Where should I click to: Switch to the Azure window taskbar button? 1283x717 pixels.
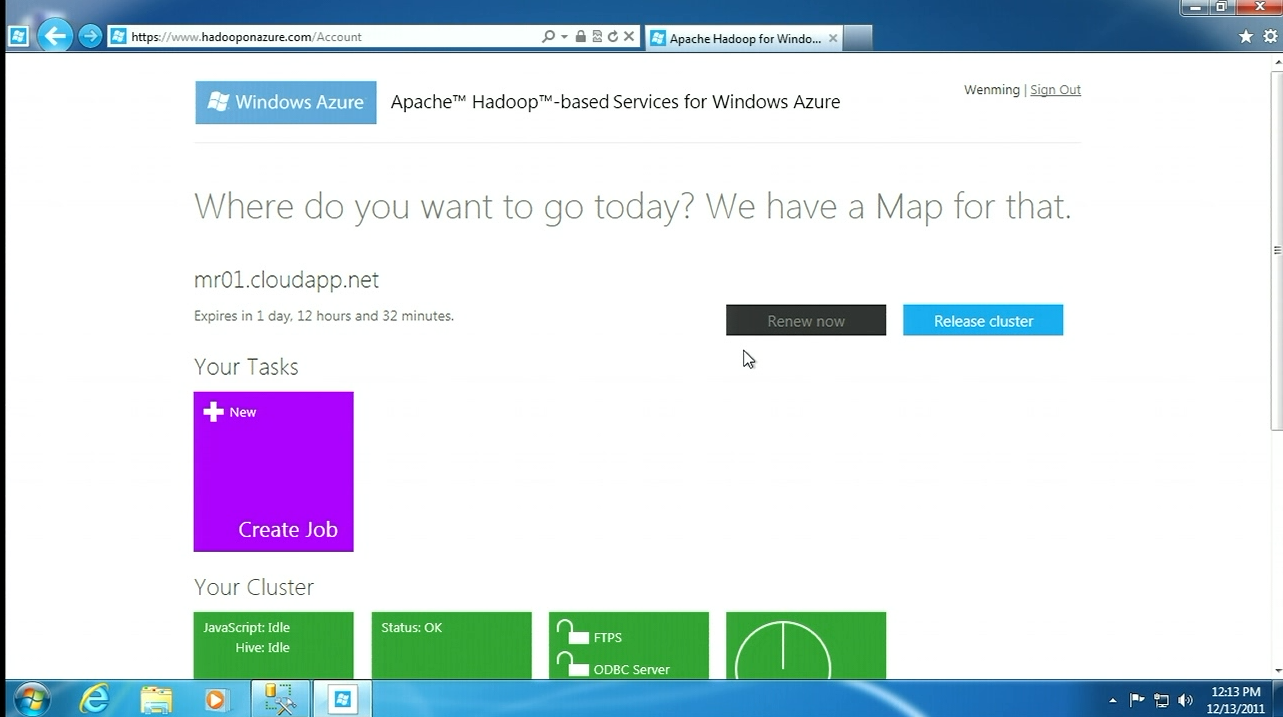pyautogui.click(x=342, y=699)
